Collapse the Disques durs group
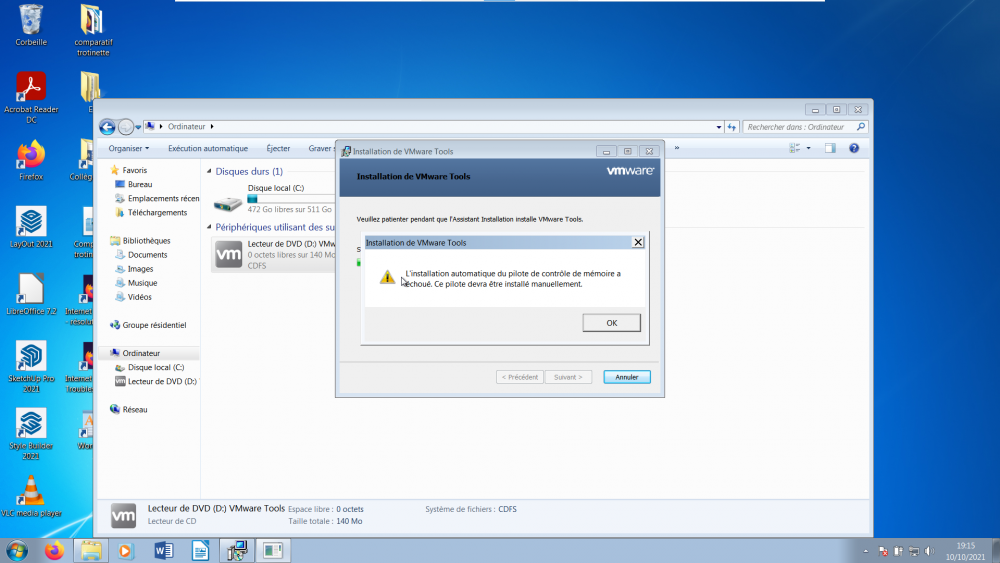Viewport: 1000px width, 563px height. (x=209, y=172)
